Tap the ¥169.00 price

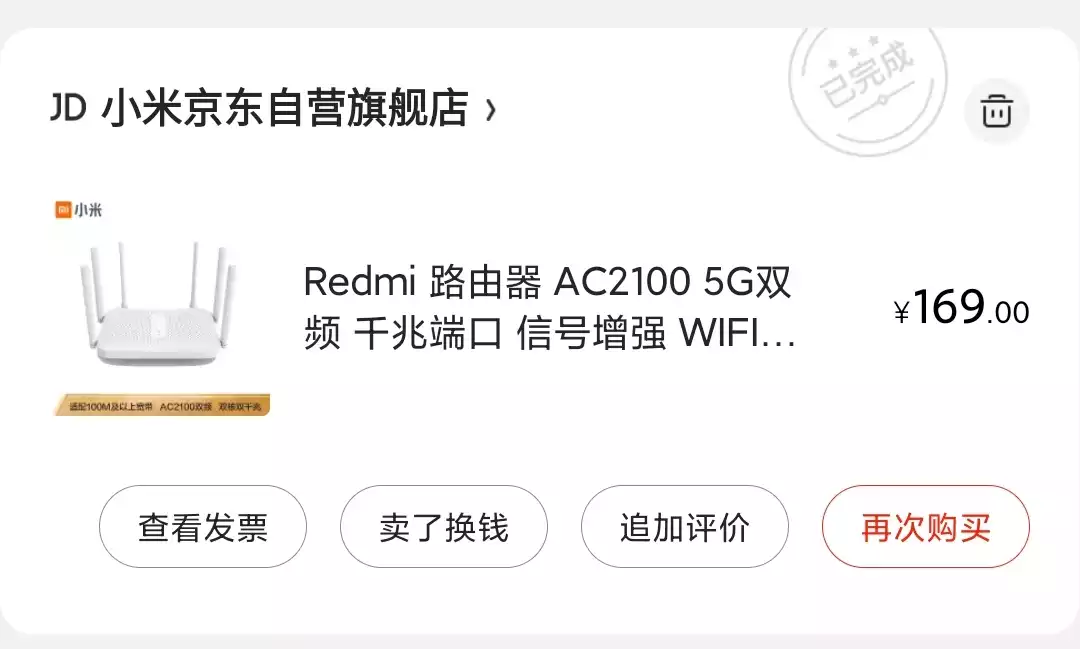(961, 307)
